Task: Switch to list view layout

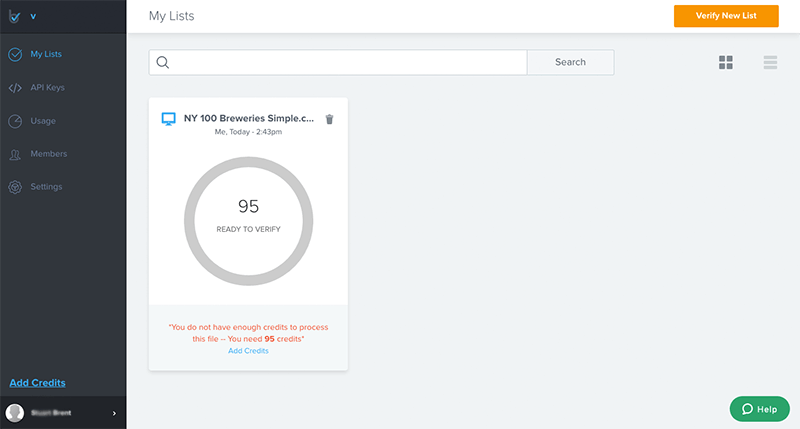Action: coord(770,62)
